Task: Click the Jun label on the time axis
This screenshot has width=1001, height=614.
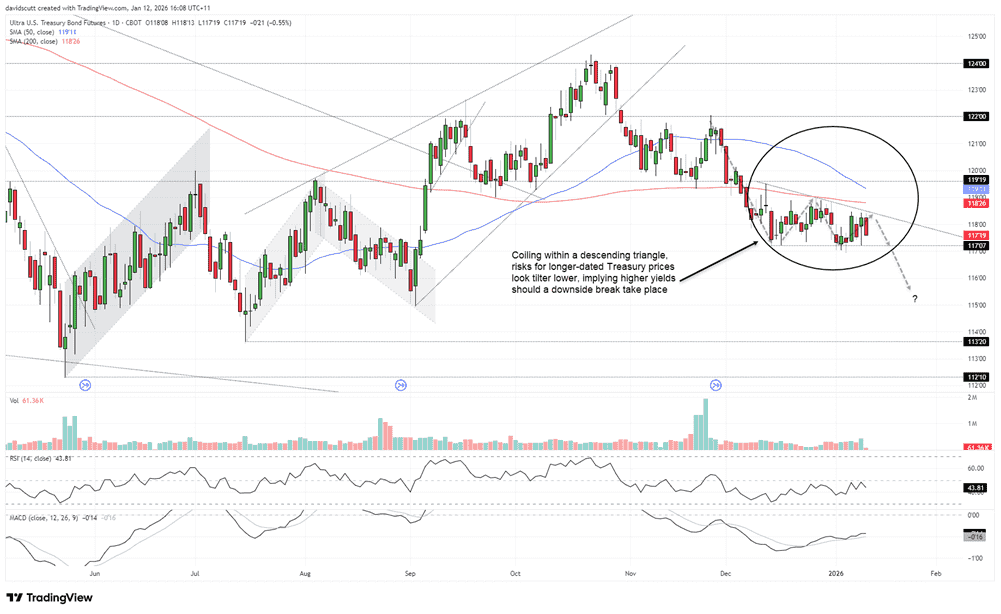Action: coord(95,574)
